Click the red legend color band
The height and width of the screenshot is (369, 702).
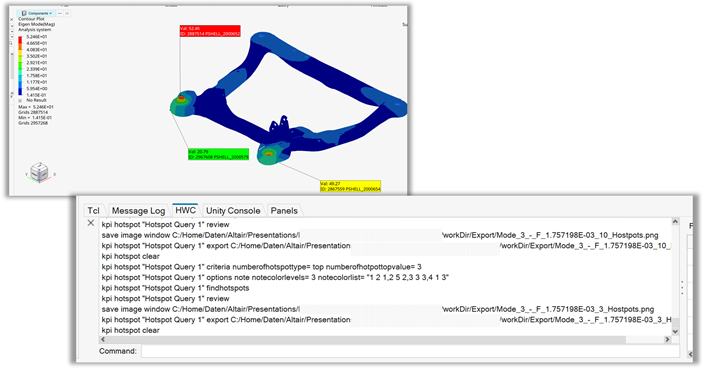click(x=20, y=40)
